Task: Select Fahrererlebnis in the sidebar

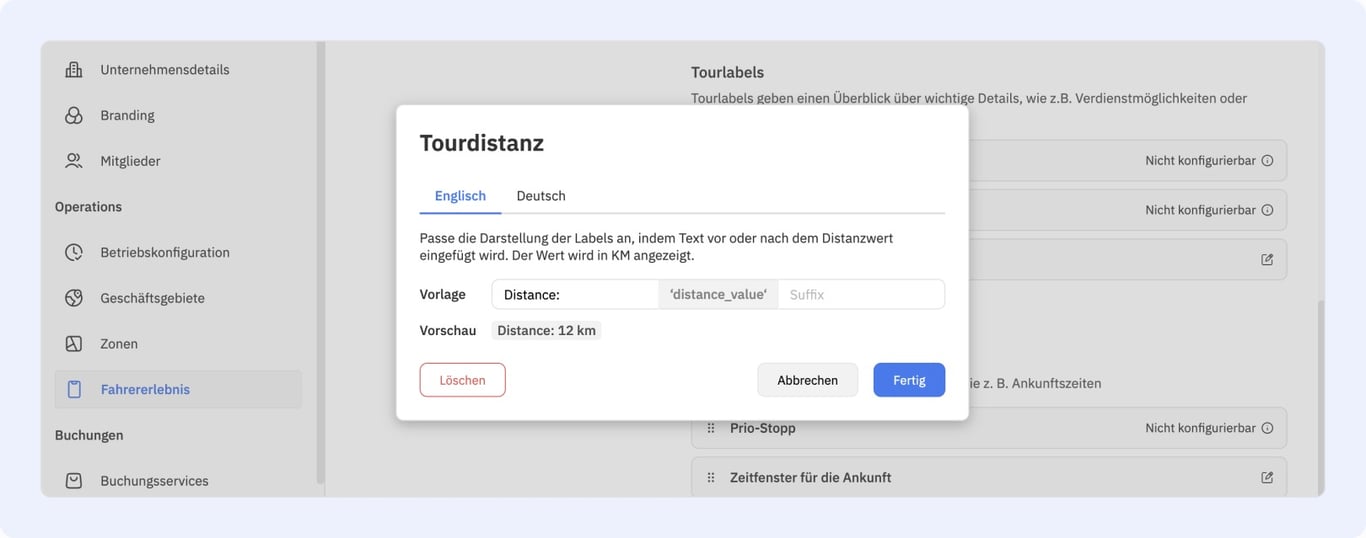Action: (x=178, y=389)
